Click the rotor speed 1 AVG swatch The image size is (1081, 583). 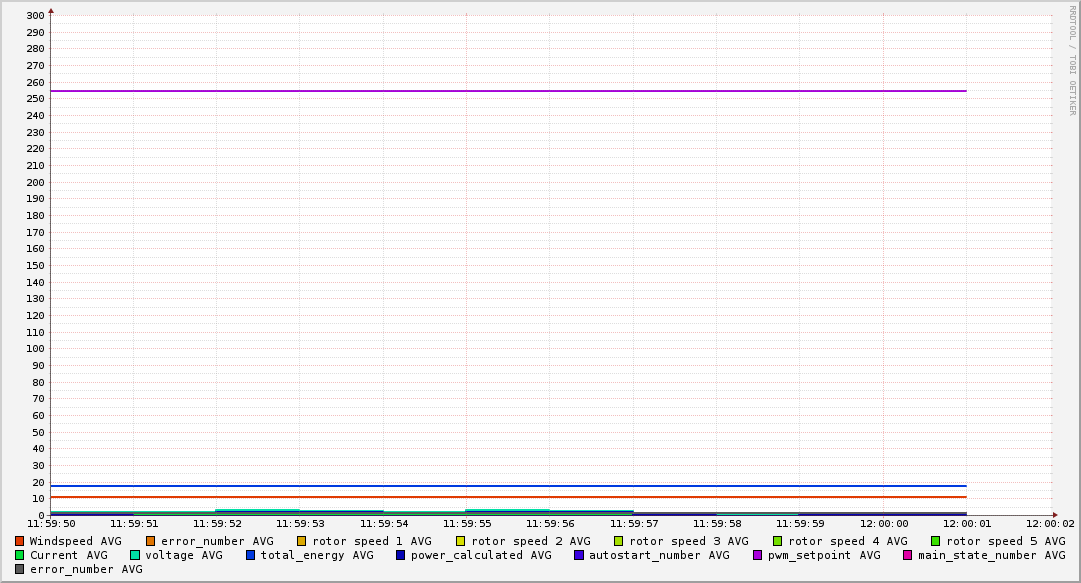tap(302, 541)
